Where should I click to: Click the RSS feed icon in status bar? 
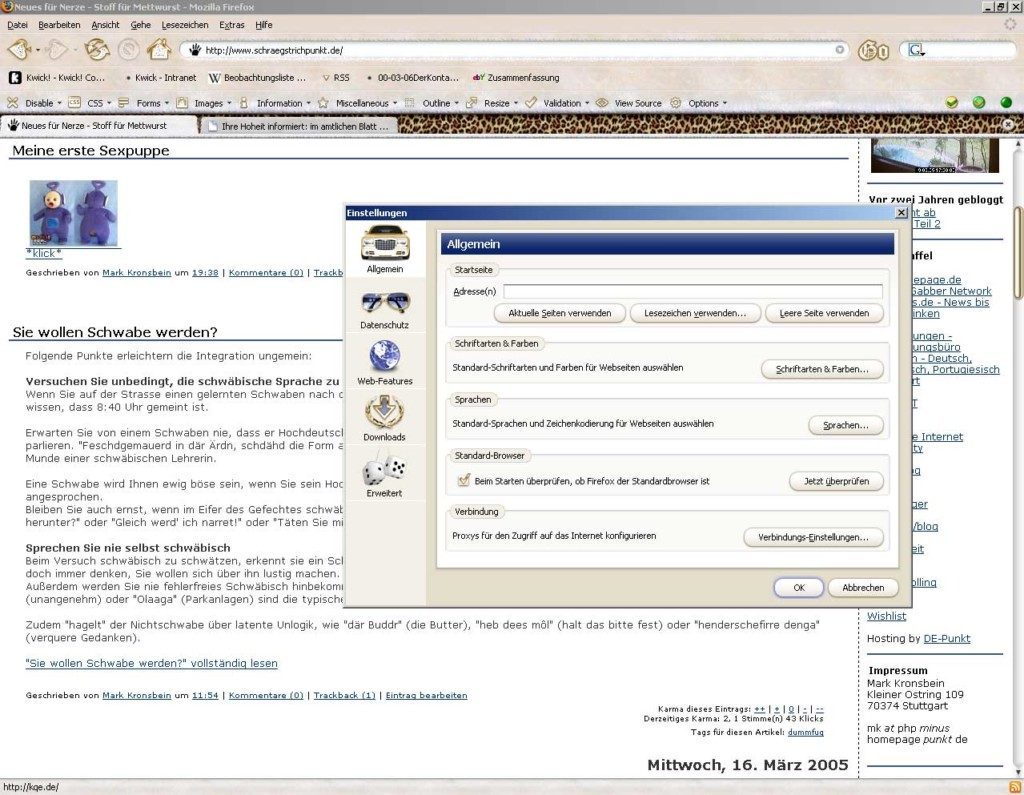point(1014,787)
